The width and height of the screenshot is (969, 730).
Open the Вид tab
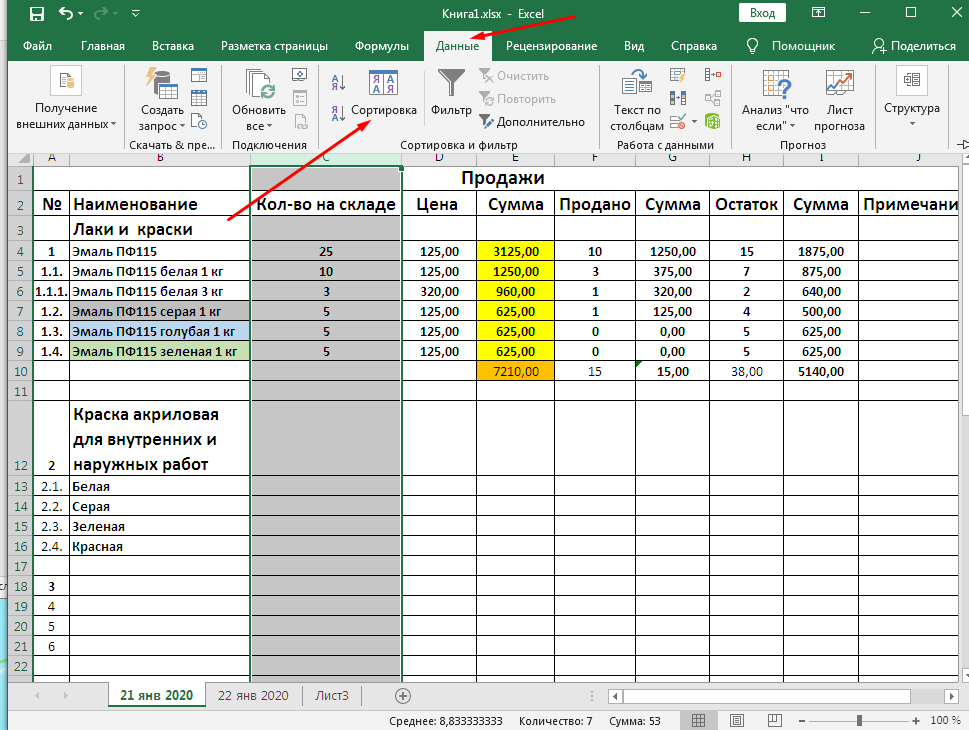tap(633, 46)
